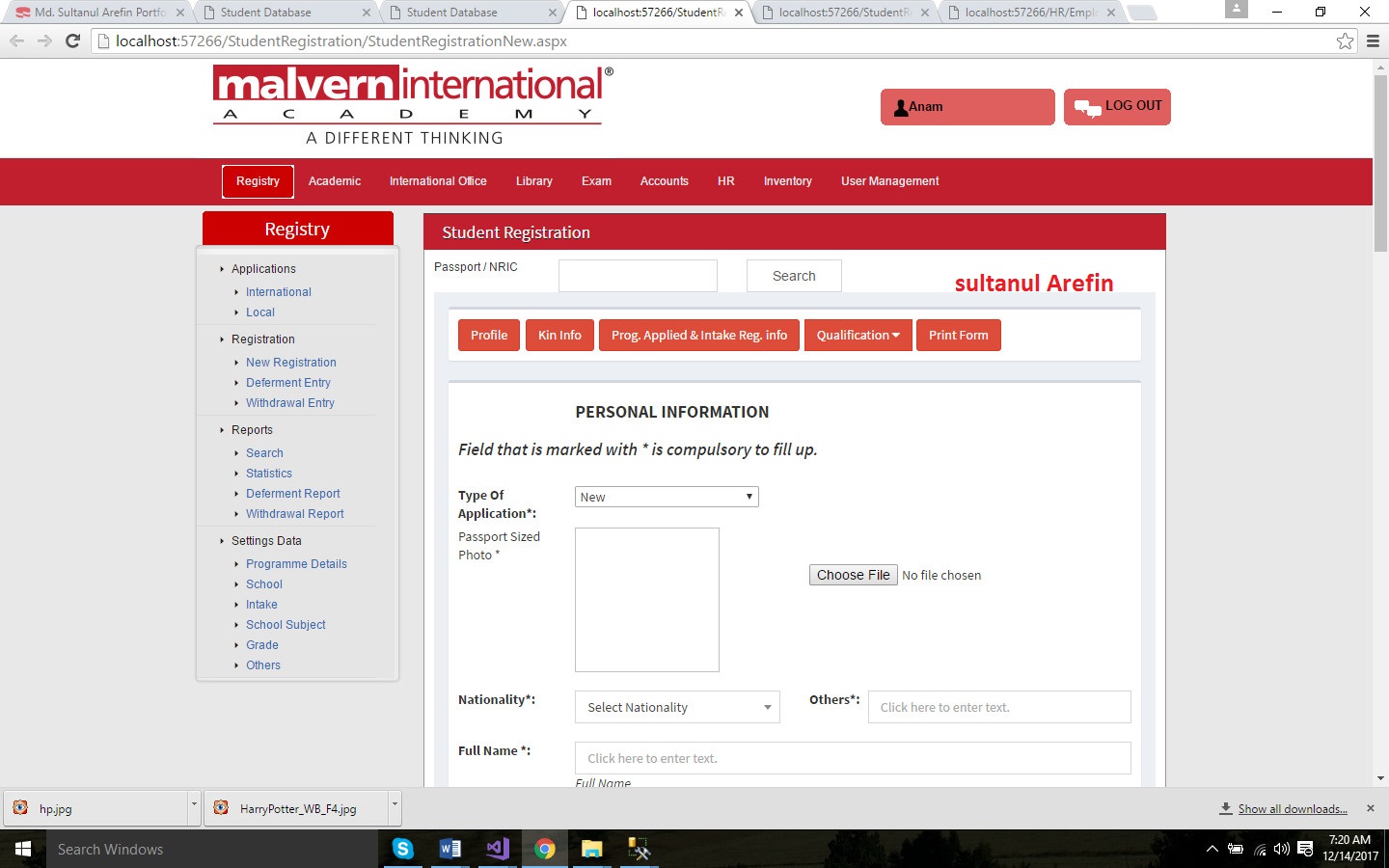
Task: Open Visual Studio from the taskbar
Action: click(498, 849)
